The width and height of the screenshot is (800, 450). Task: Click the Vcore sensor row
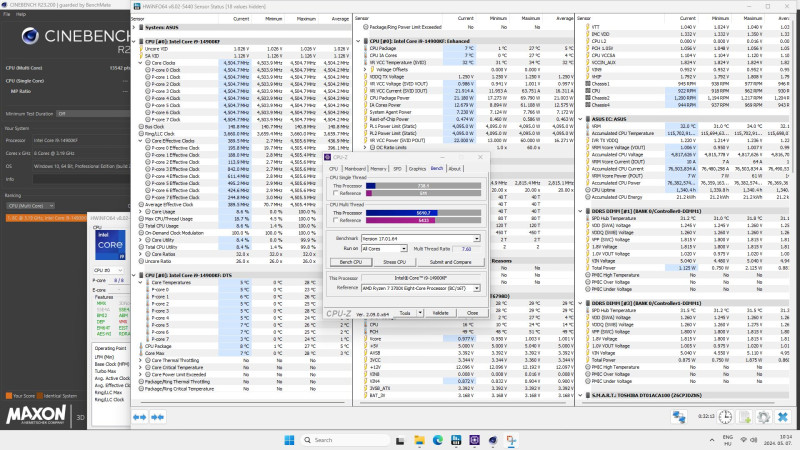pos(464,339)
